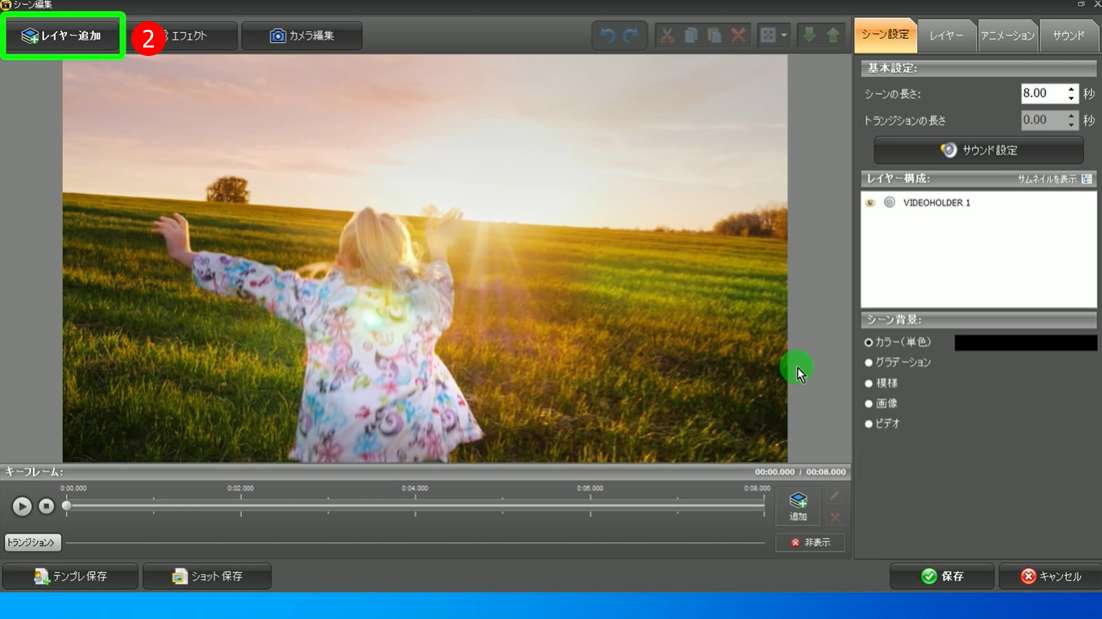Screen dimensions: 1102x619
Task: Open the サウンド設定 sound settings button
Action: [x=978, y=150]
